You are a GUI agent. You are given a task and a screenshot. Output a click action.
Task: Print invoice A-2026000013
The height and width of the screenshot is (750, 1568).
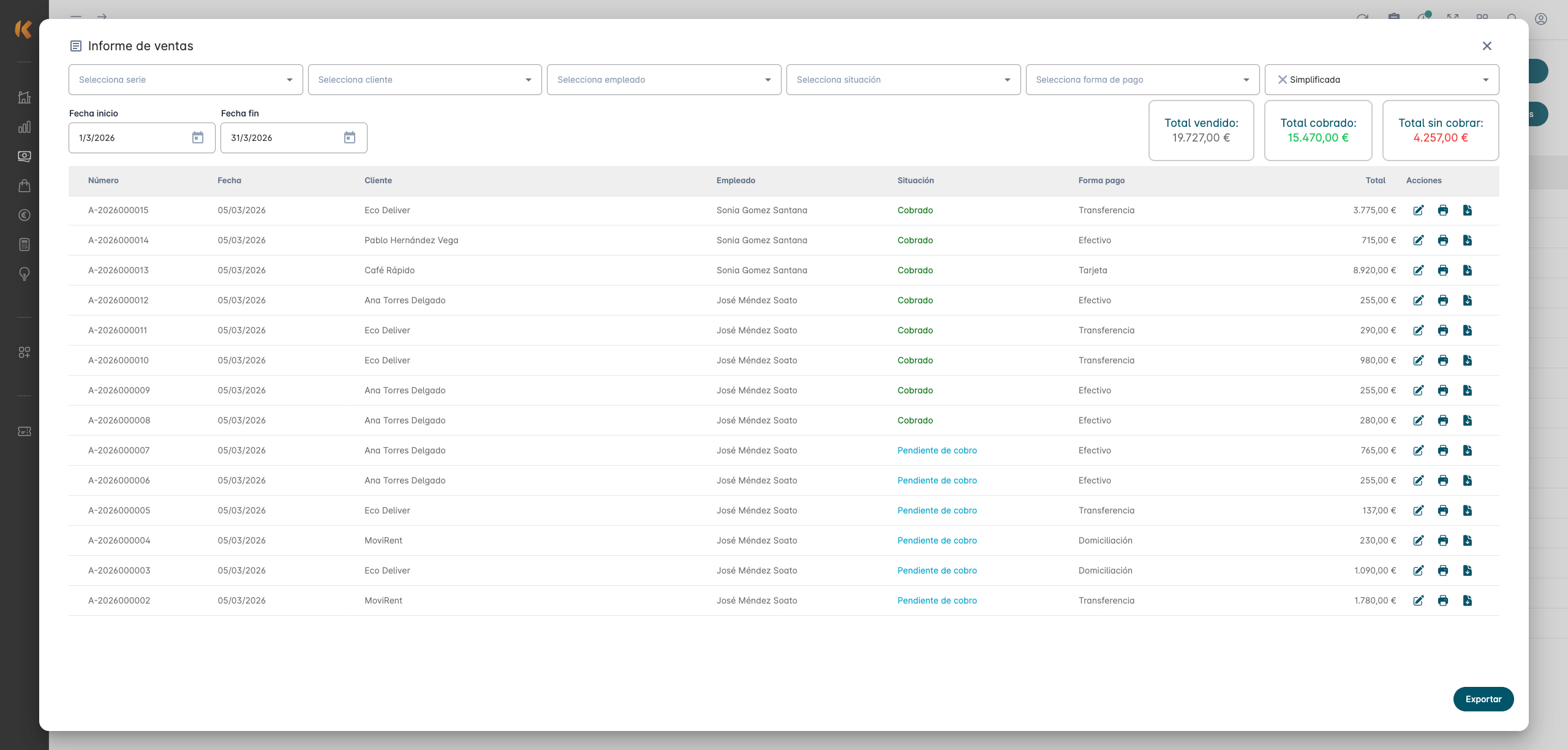click(1443, 270)
